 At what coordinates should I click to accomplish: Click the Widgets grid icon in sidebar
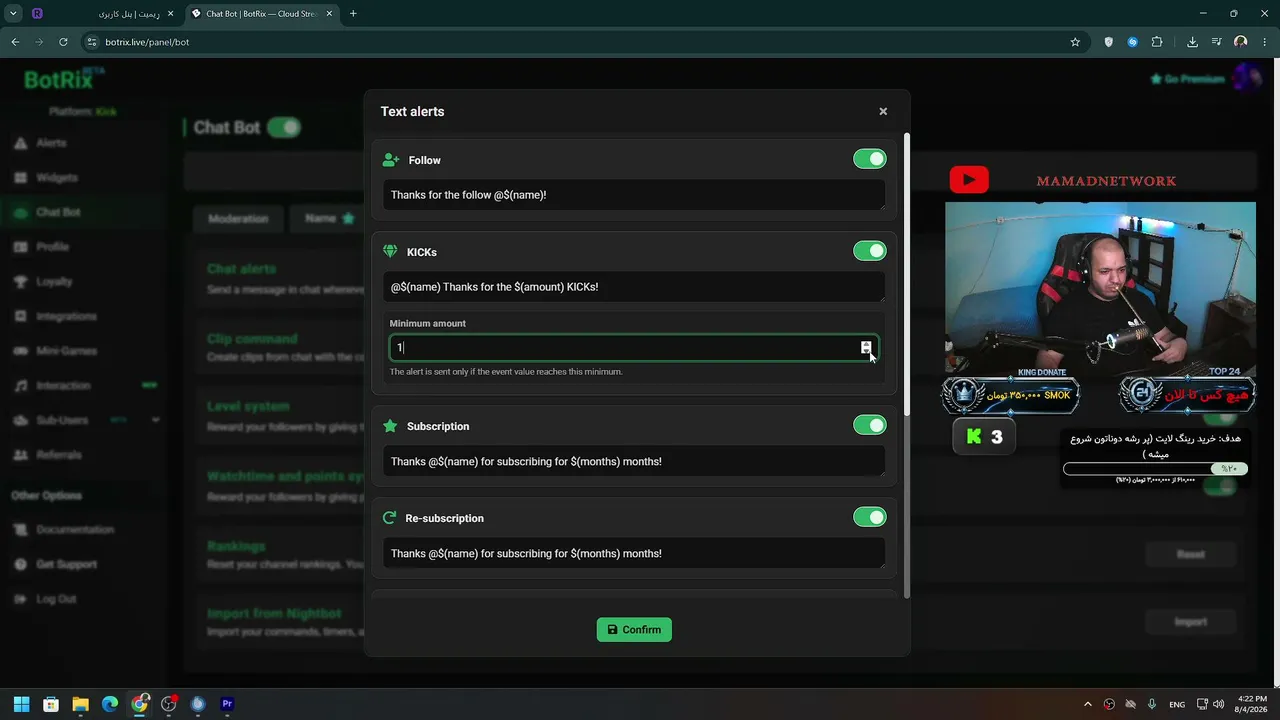(x=20, y=178)
